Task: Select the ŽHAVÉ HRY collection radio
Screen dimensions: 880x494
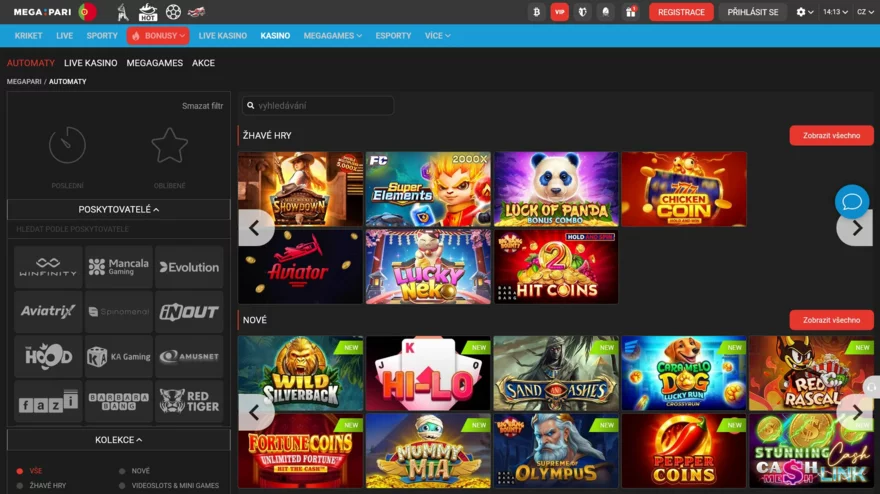Action: [20, 486]
